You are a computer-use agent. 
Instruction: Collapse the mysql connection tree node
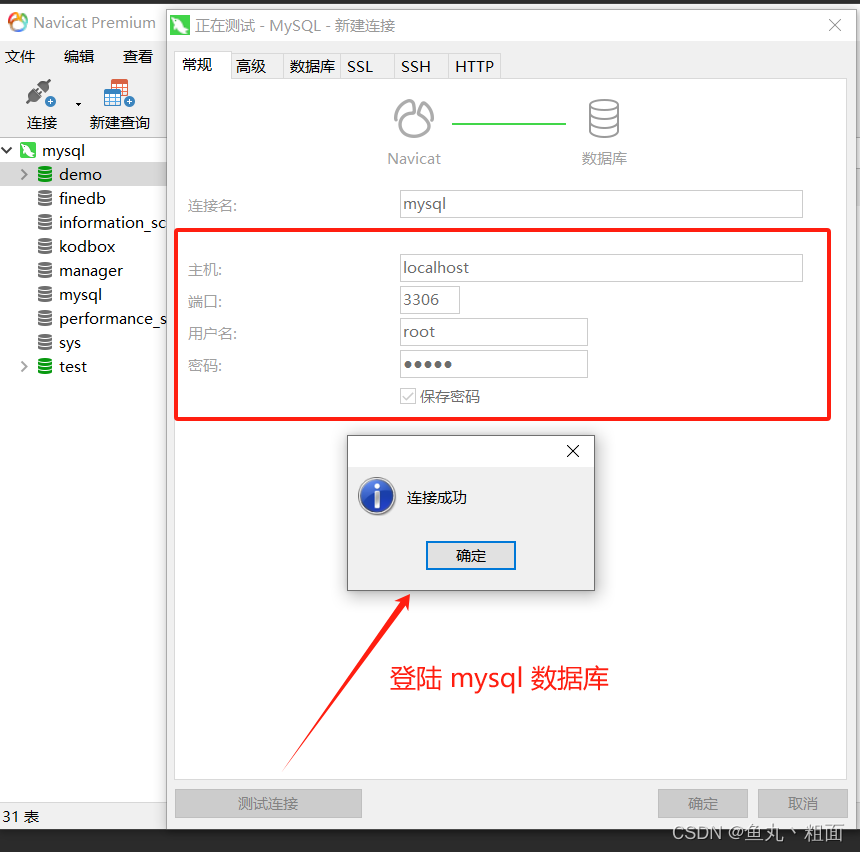coord(7,150)
